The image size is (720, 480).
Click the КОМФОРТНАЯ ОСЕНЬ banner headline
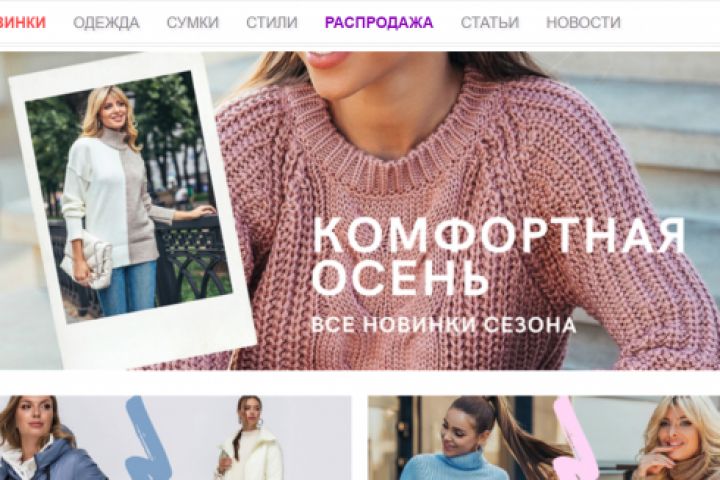[x=498, y=256]
